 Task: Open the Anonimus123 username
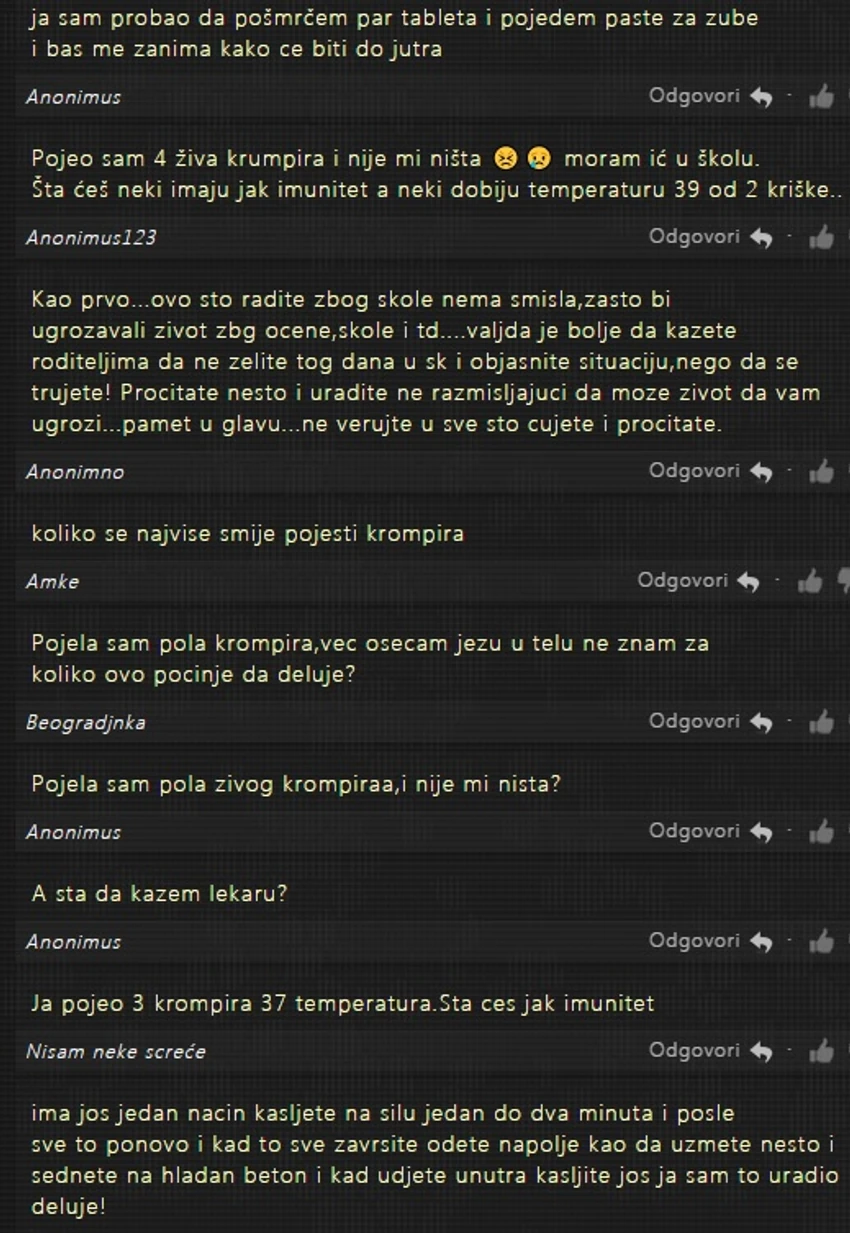tap(91, 238)
